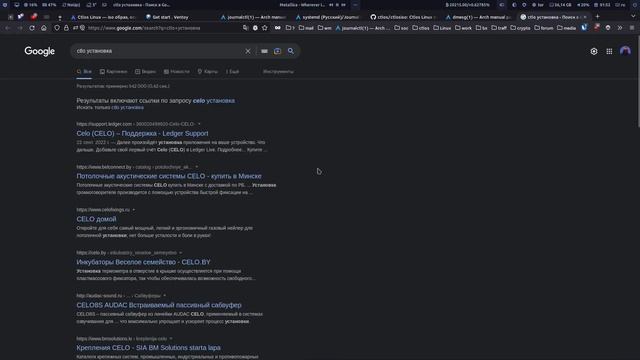This screenshot has height=360, width=640.
Task: Click the Google logo
Action: pyautogui.click(x=40, y=51)
